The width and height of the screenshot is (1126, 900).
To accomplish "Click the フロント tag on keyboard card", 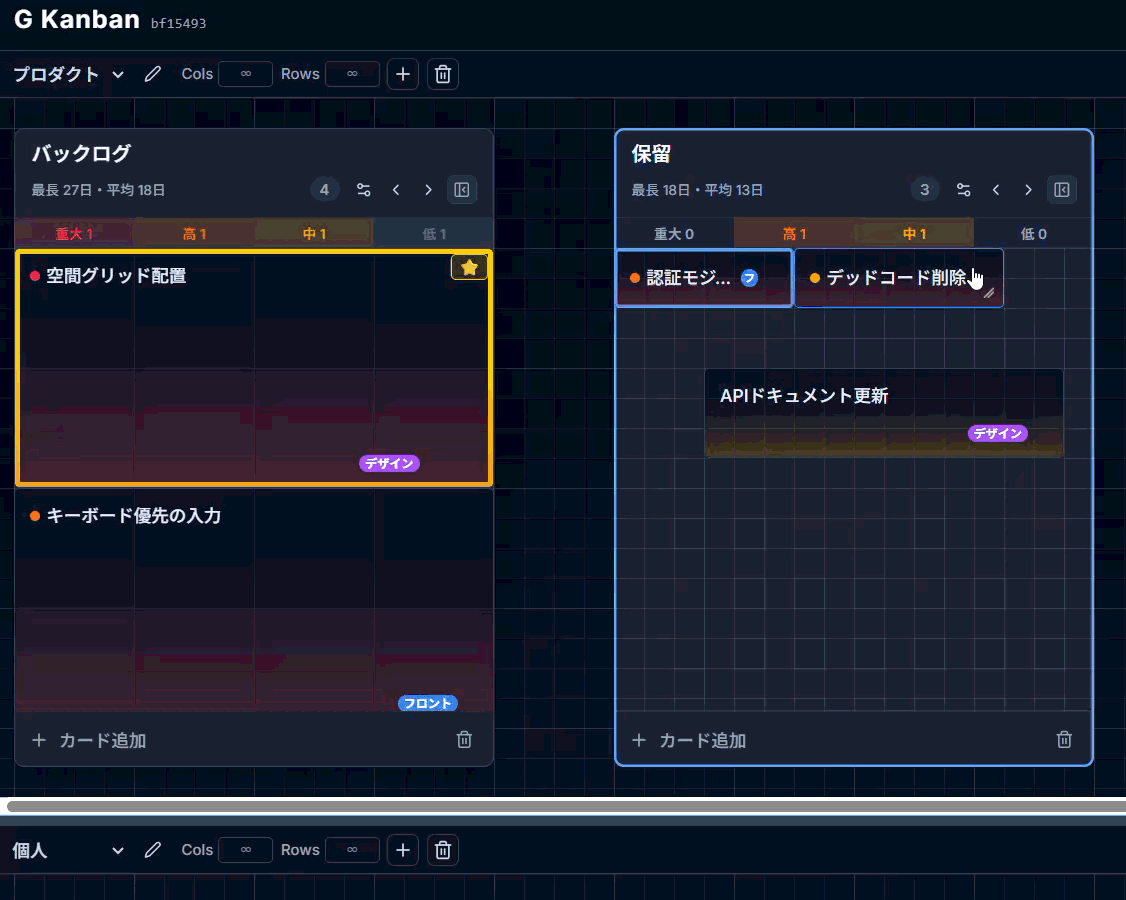I will coord(428,703).
